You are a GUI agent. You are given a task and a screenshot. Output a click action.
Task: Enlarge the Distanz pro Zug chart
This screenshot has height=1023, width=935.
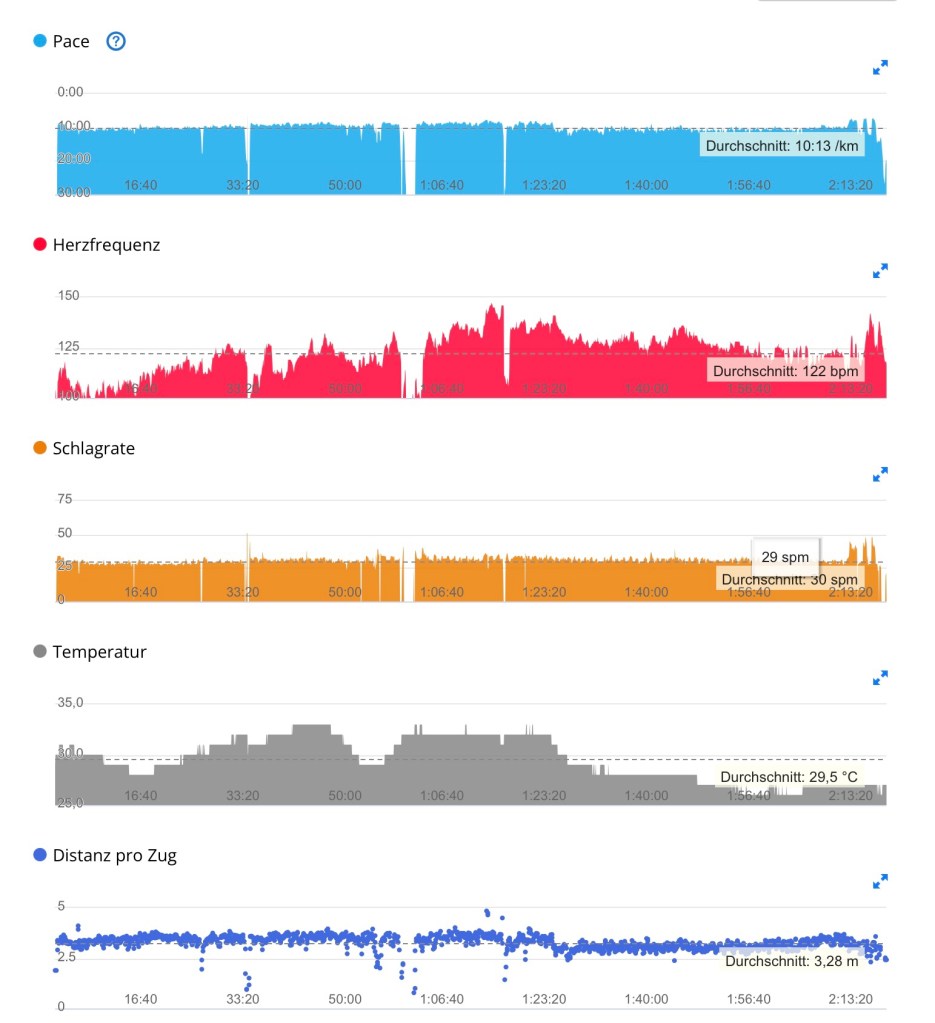(880, 881)
